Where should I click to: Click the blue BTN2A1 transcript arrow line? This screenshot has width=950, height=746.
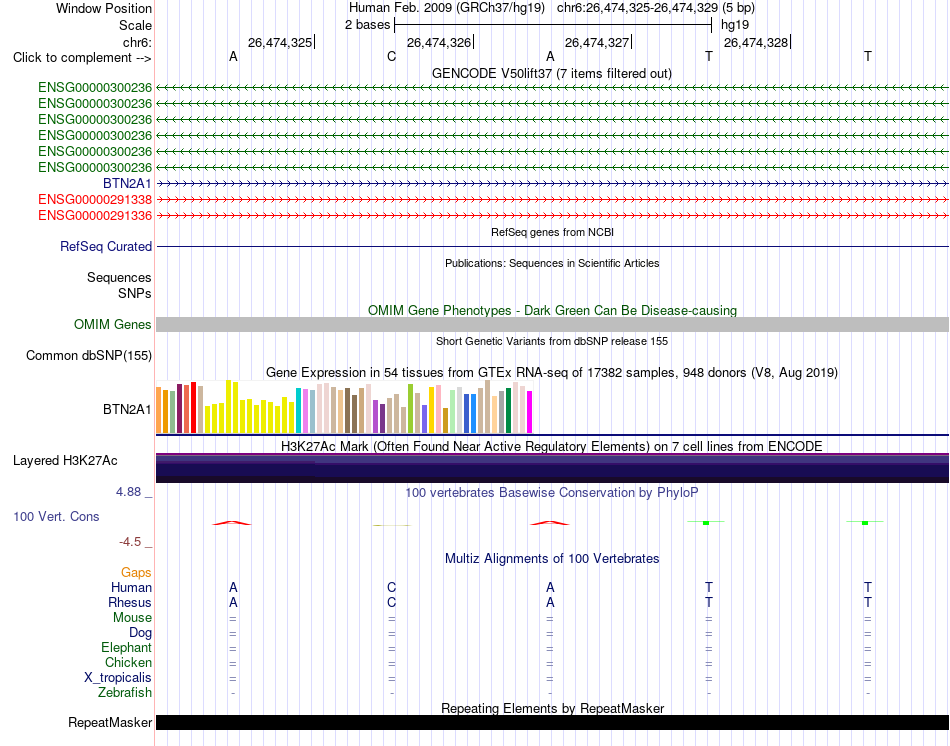coord(552,183)
